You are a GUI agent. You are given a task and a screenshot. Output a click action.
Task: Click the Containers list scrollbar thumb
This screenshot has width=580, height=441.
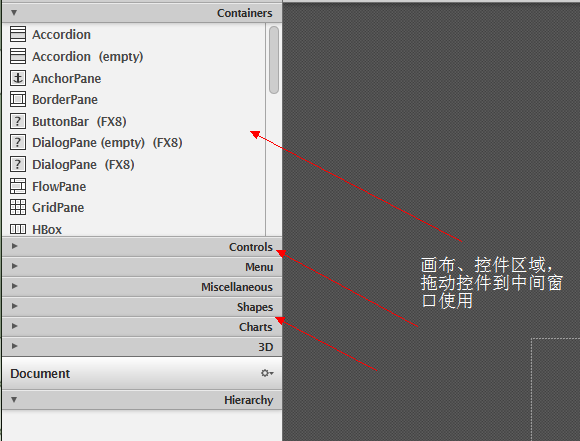[274, 60]
